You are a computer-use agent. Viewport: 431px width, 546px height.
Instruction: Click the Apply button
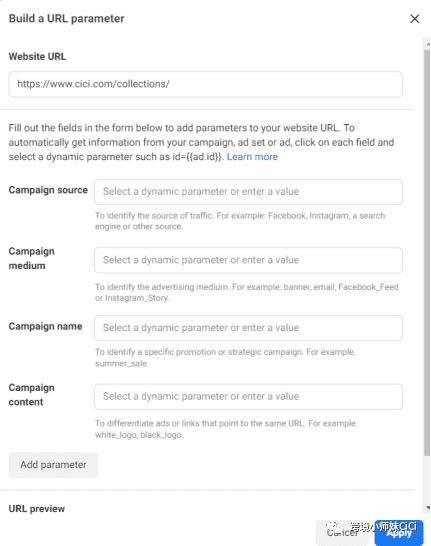(399, 533)
